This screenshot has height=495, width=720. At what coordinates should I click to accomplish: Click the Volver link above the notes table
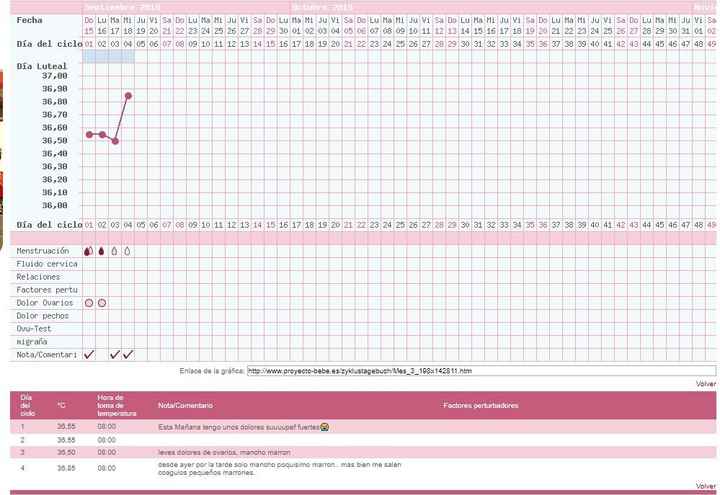coord(706,383)
